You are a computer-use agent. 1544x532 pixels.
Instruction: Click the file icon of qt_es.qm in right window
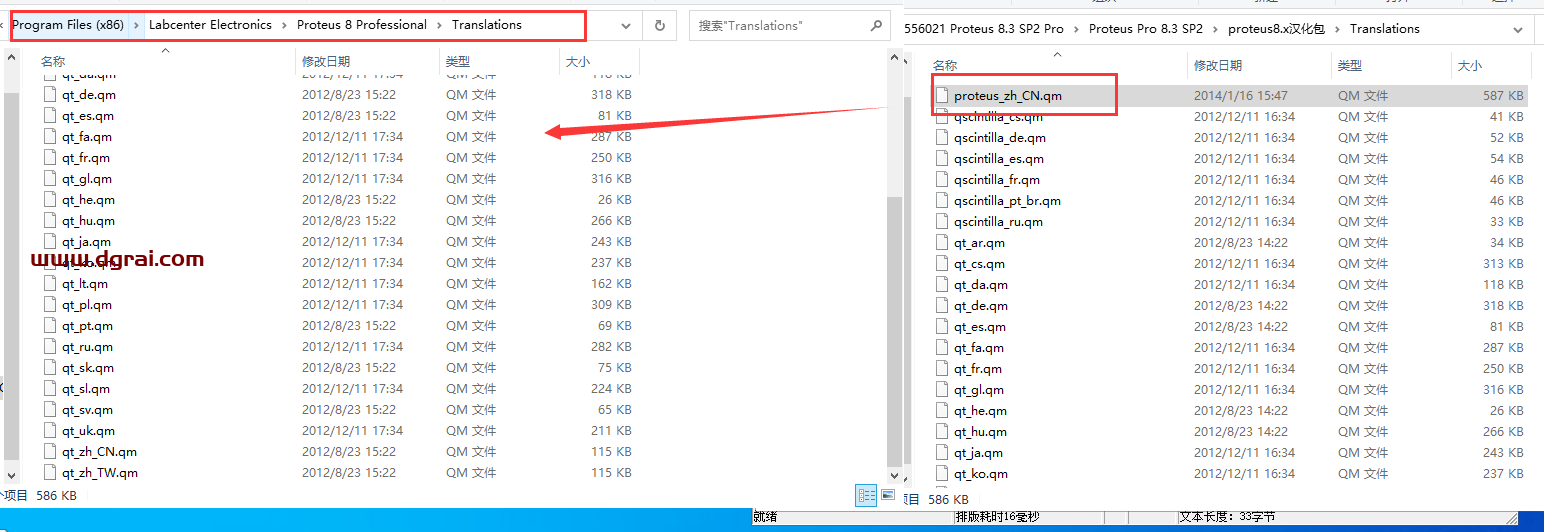pyautogui.click(x=941, y=327)
